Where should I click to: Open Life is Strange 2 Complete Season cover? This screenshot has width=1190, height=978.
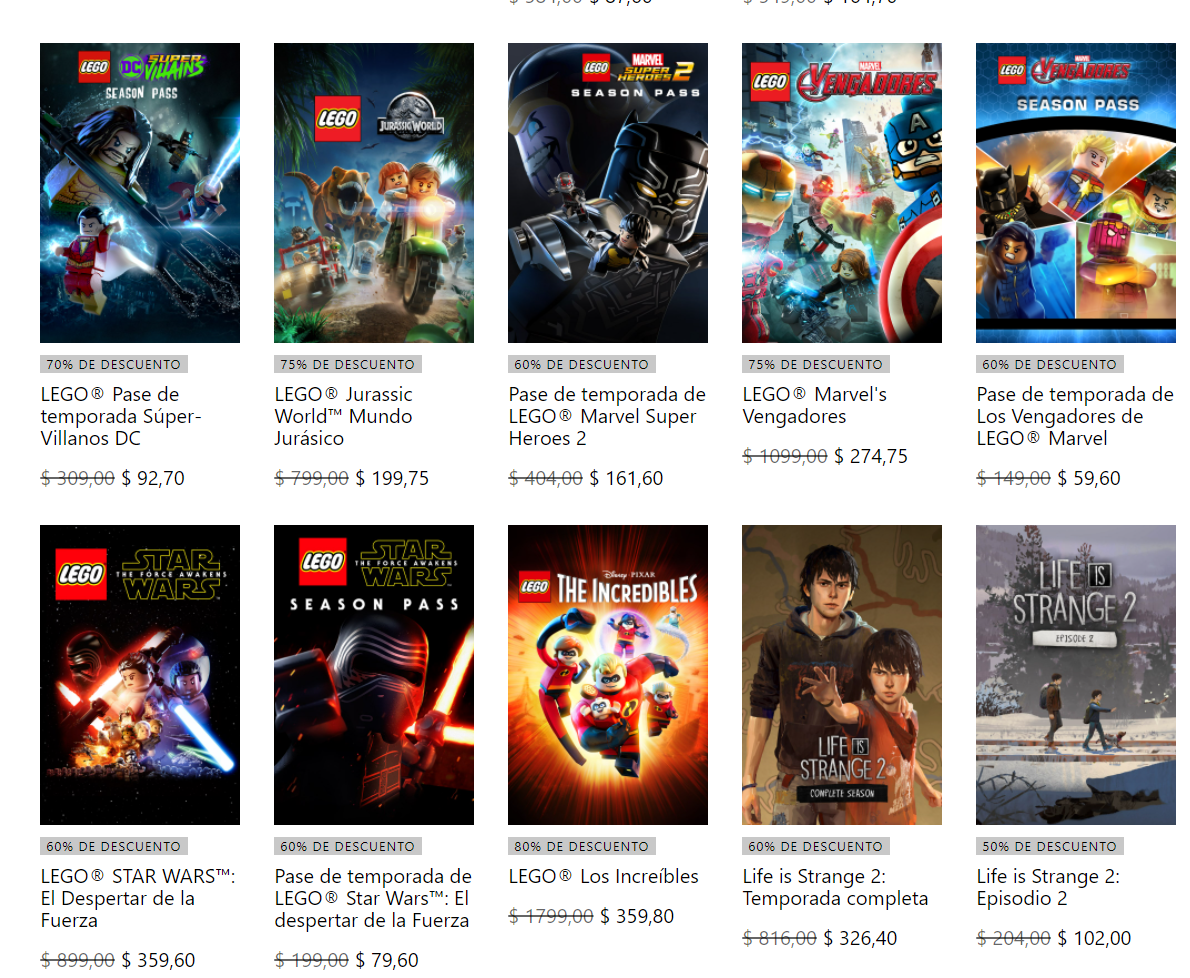842,675
